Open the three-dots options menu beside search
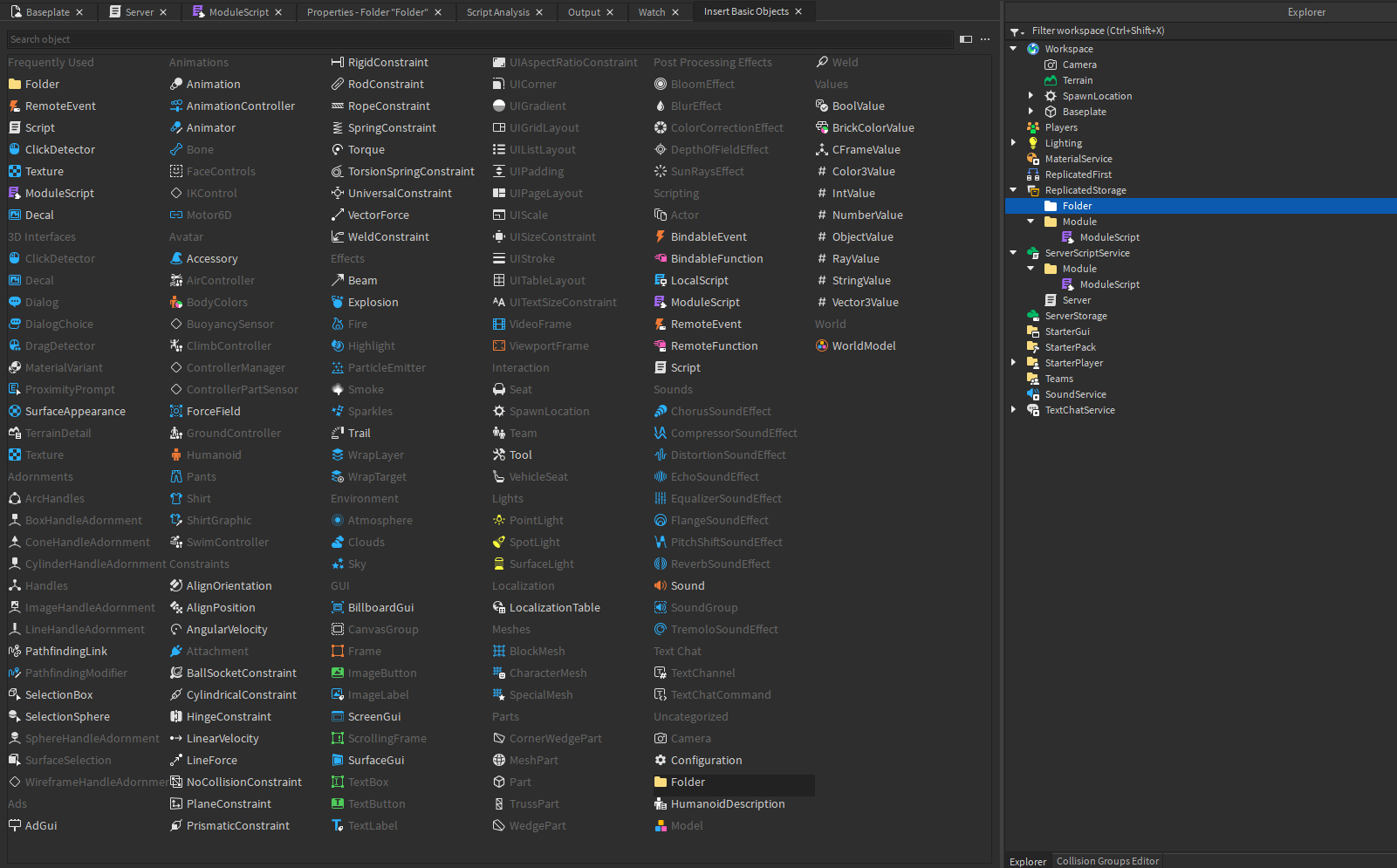 [x=985, y=39]
